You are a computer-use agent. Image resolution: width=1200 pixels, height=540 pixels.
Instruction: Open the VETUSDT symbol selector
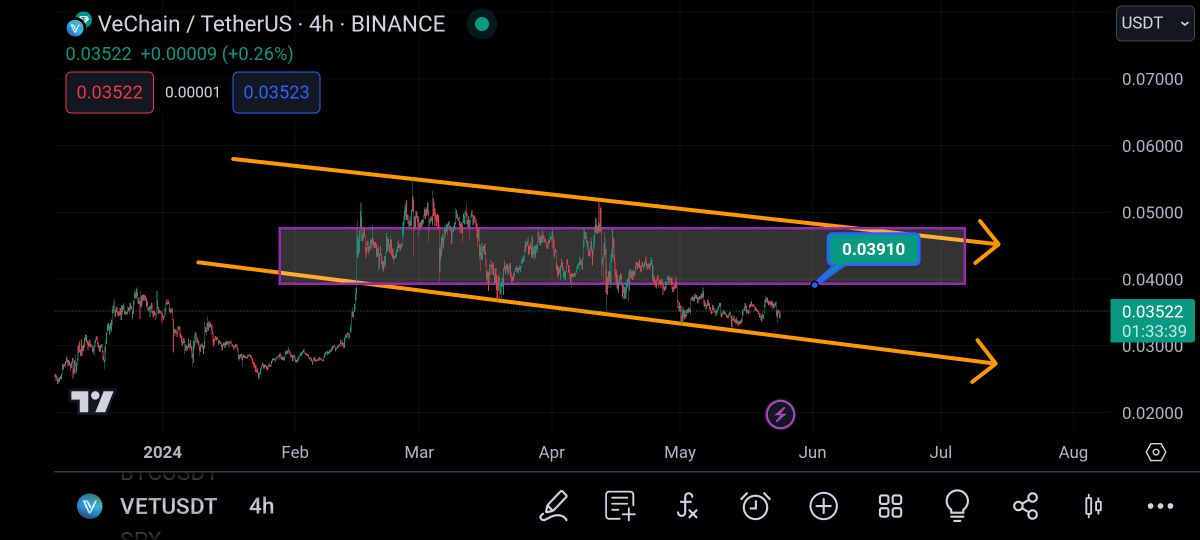pos(168,506)
